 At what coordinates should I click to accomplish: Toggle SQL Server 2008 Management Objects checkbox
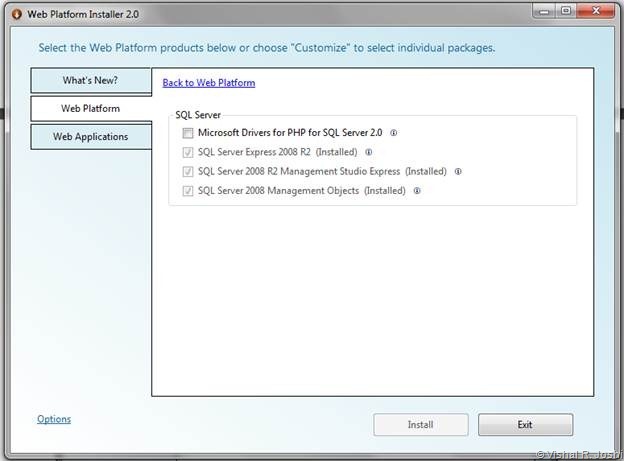pos(188,190)
